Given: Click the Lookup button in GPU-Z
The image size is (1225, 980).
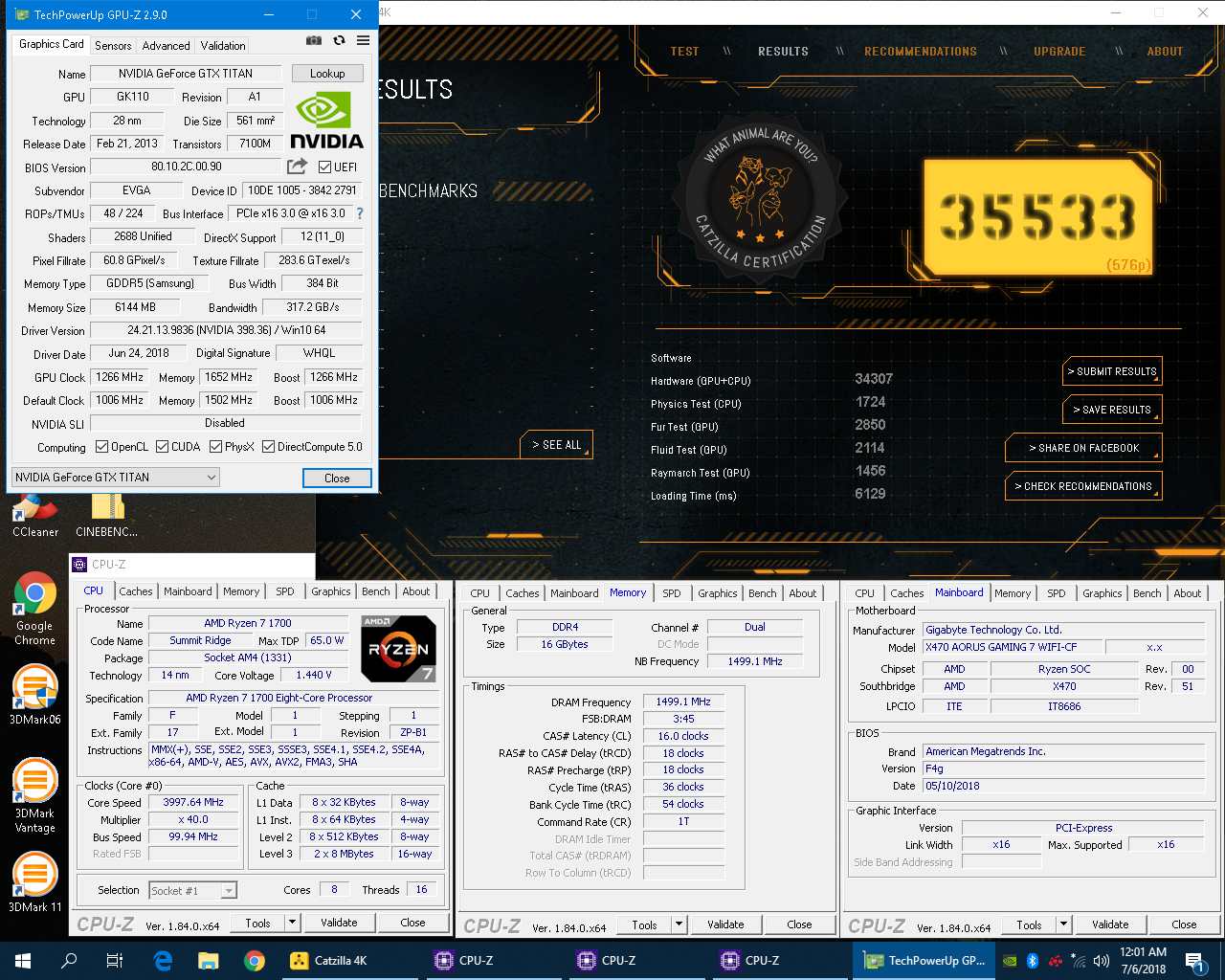Looking at the screenshot, I should 327,74.
